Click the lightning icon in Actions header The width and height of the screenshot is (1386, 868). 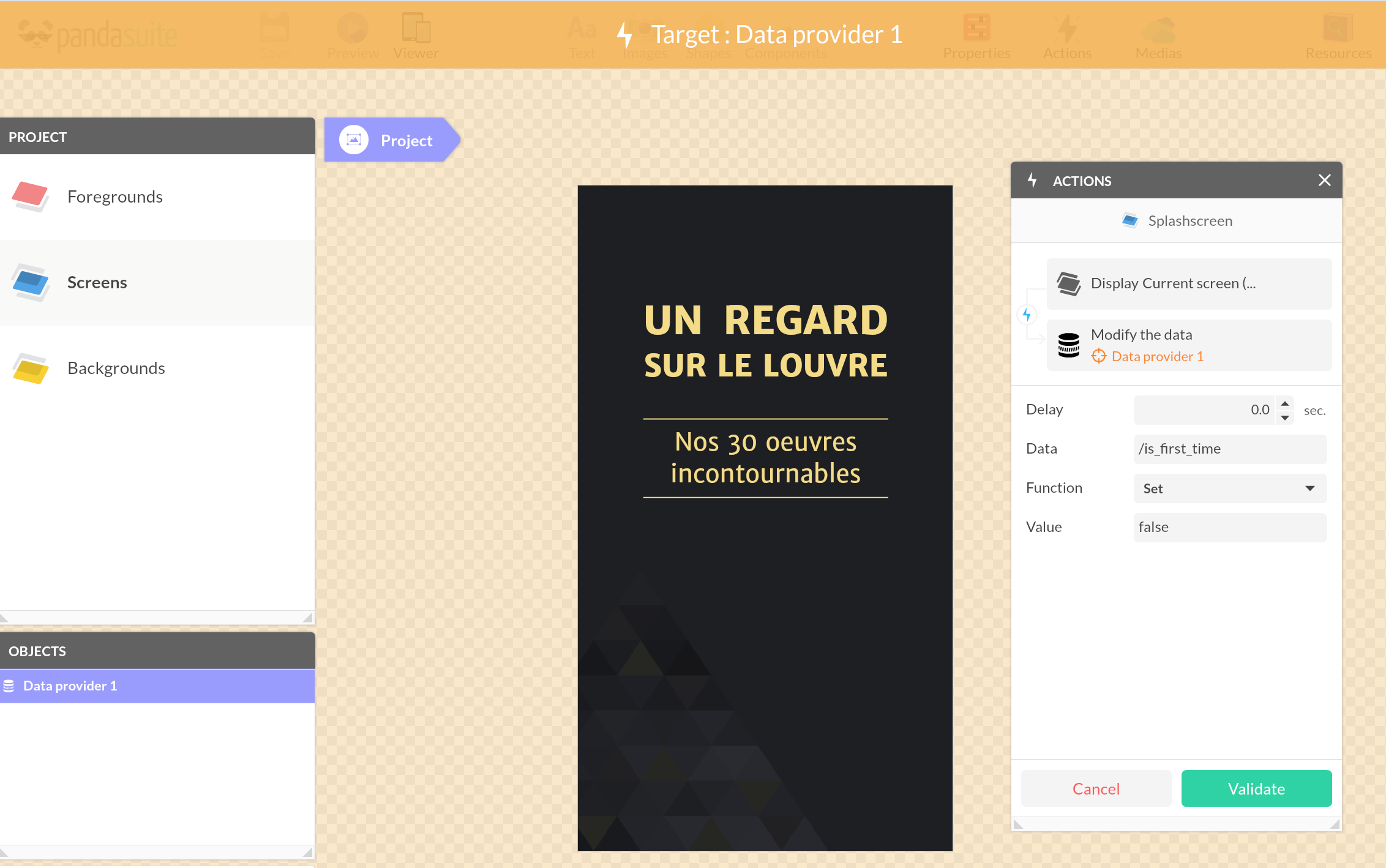(1032, 180)
